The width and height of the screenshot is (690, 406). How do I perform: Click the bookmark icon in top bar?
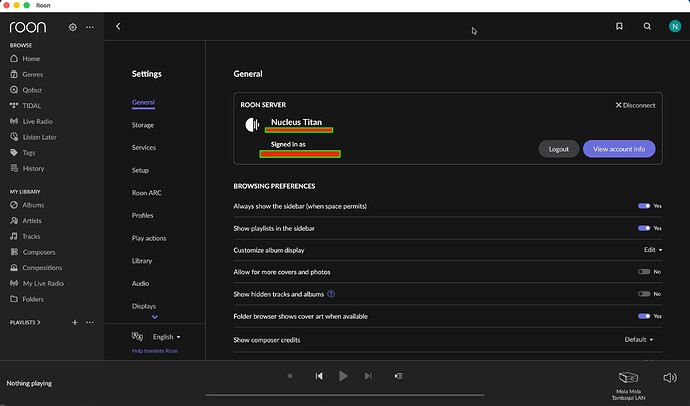[619, 26]
